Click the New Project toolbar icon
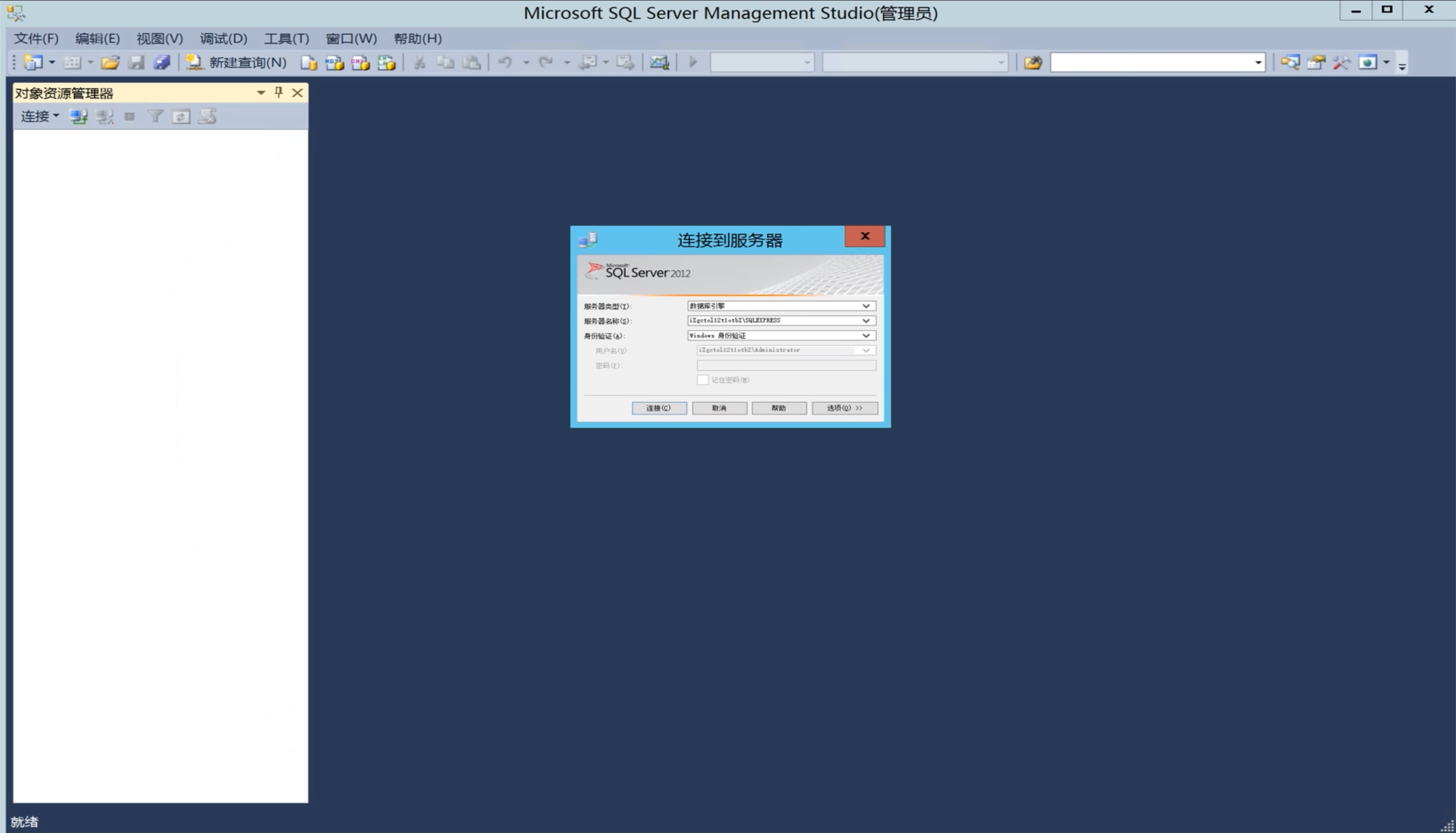The height and width of the screenshot is (833, 1456). [x=33, y=62]
